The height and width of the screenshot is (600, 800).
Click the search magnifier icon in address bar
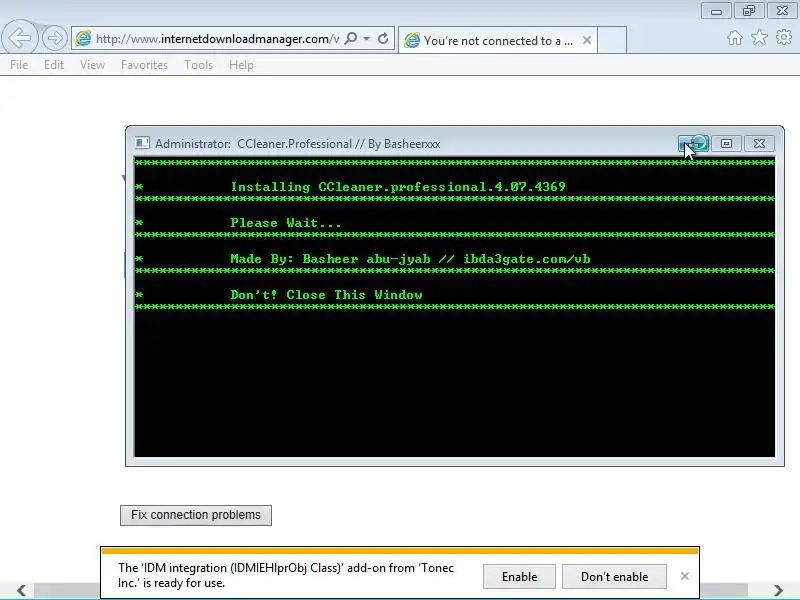[x=351, y=38]
